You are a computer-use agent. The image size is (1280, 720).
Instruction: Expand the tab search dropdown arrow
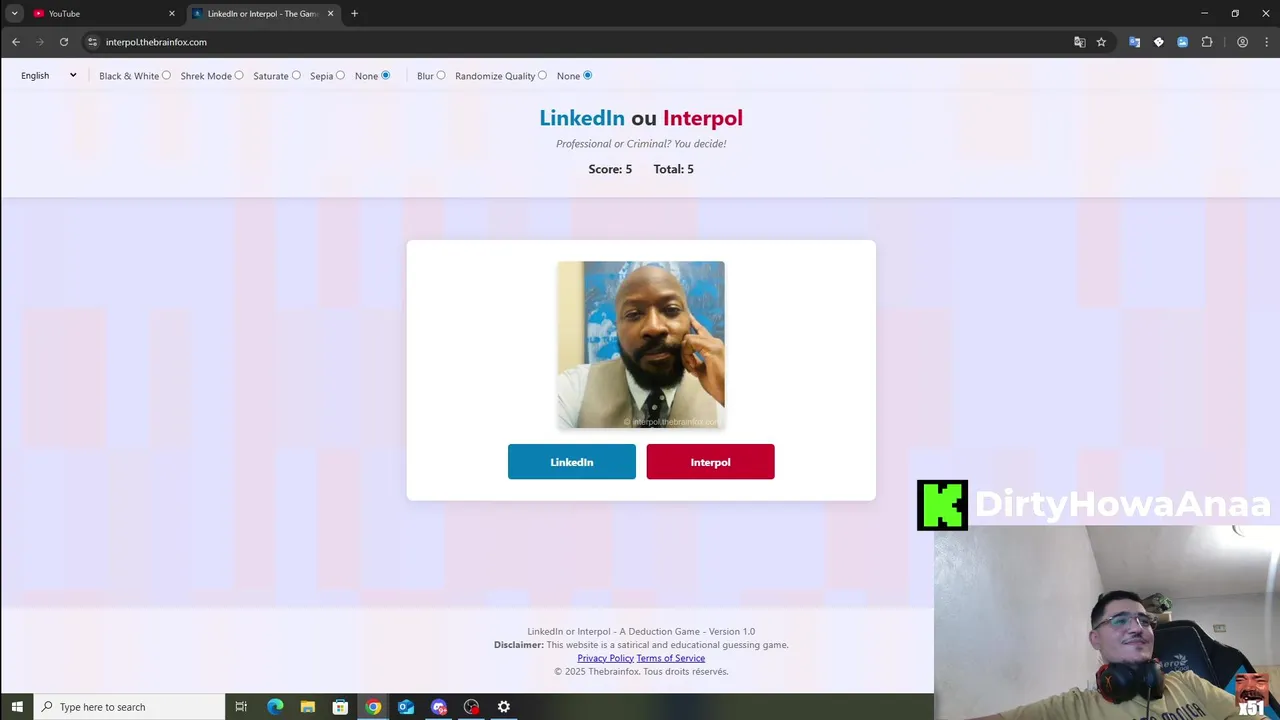[x=14, y=14]
